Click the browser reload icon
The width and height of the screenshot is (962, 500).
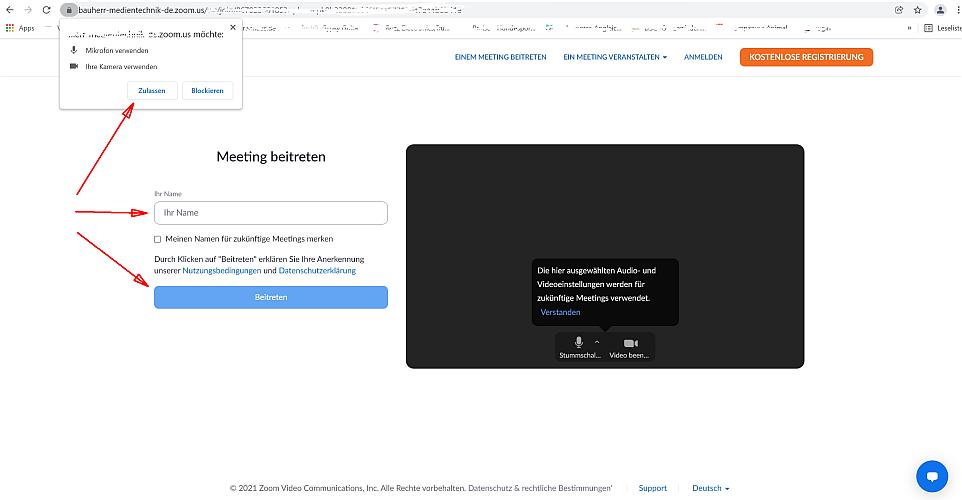pyautogui.click(x=46, y=9)
